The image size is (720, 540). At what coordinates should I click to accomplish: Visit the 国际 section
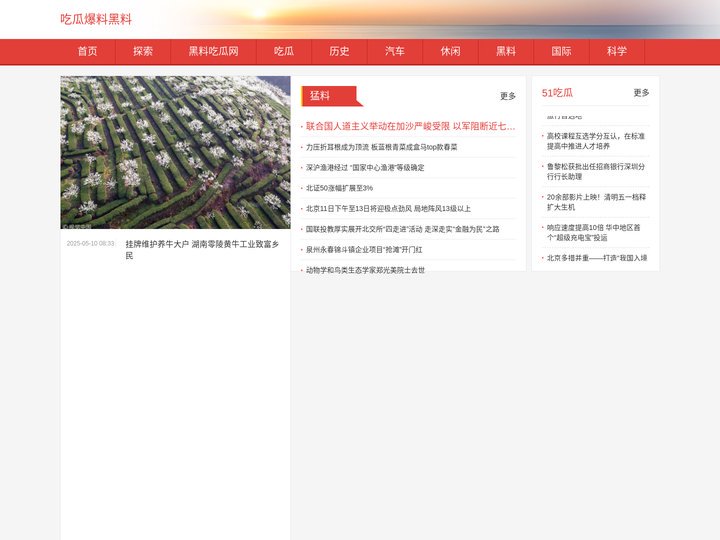pyautogui.click(x=562, y=51)
